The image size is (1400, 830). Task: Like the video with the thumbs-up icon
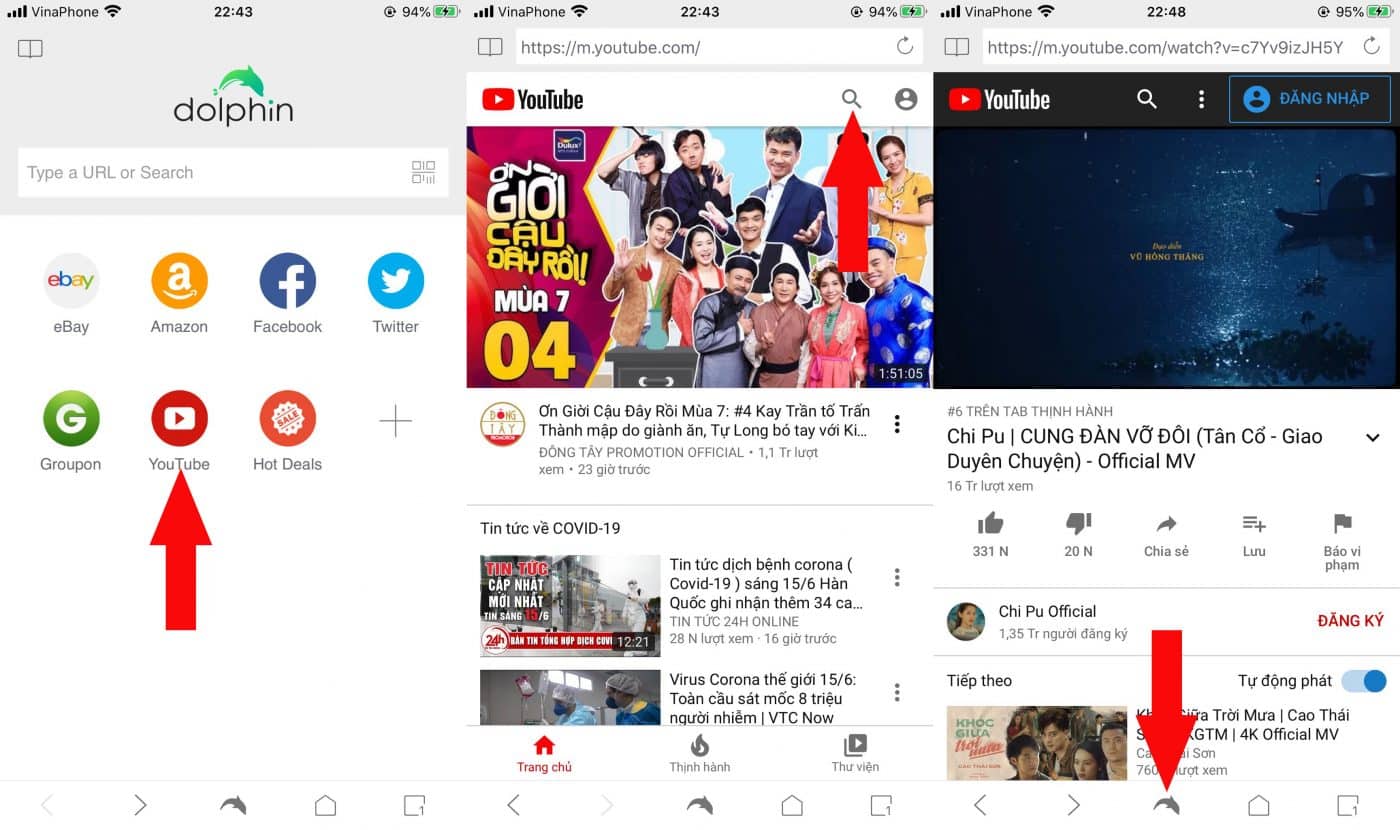point(989,525)
